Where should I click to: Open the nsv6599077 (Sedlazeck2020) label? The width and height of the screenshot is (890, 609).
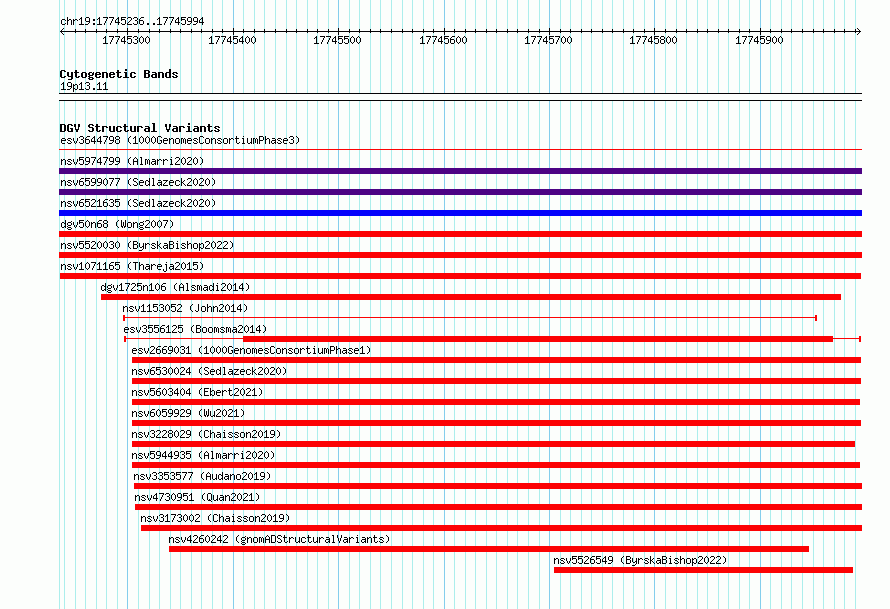(138, 182)
